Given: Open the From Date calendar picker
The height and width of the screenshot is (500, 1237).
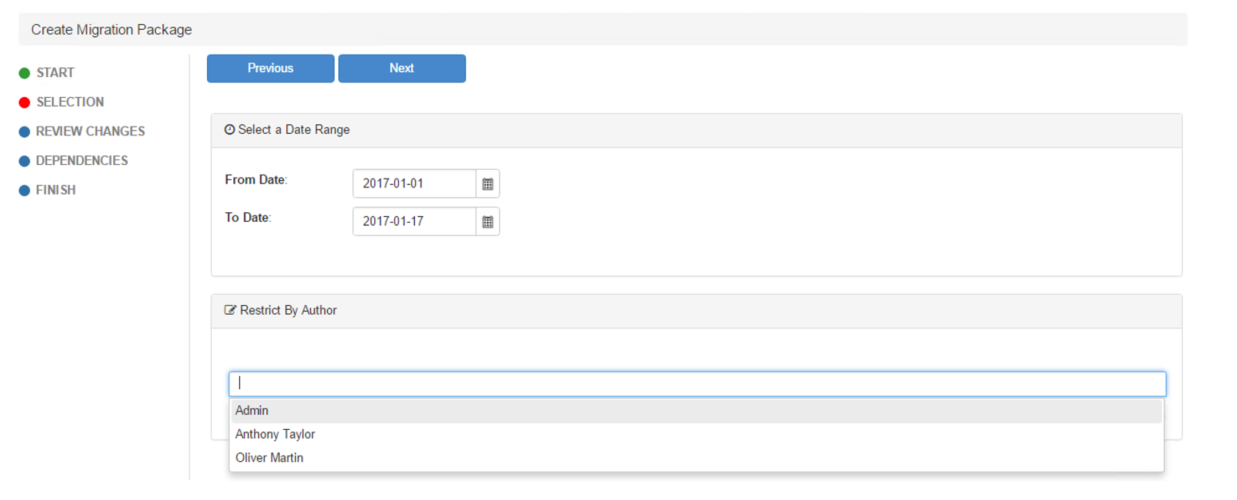Looking at the screenshot, I should click(487, 184).
